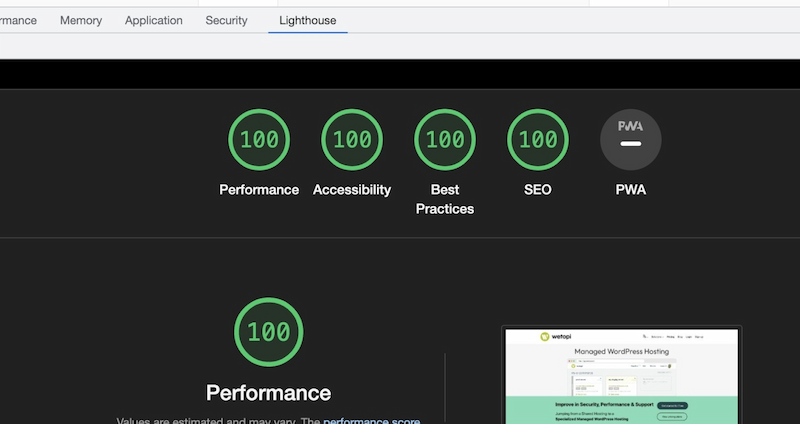Select the Best Practices score circle

click(x=445, y=140)
